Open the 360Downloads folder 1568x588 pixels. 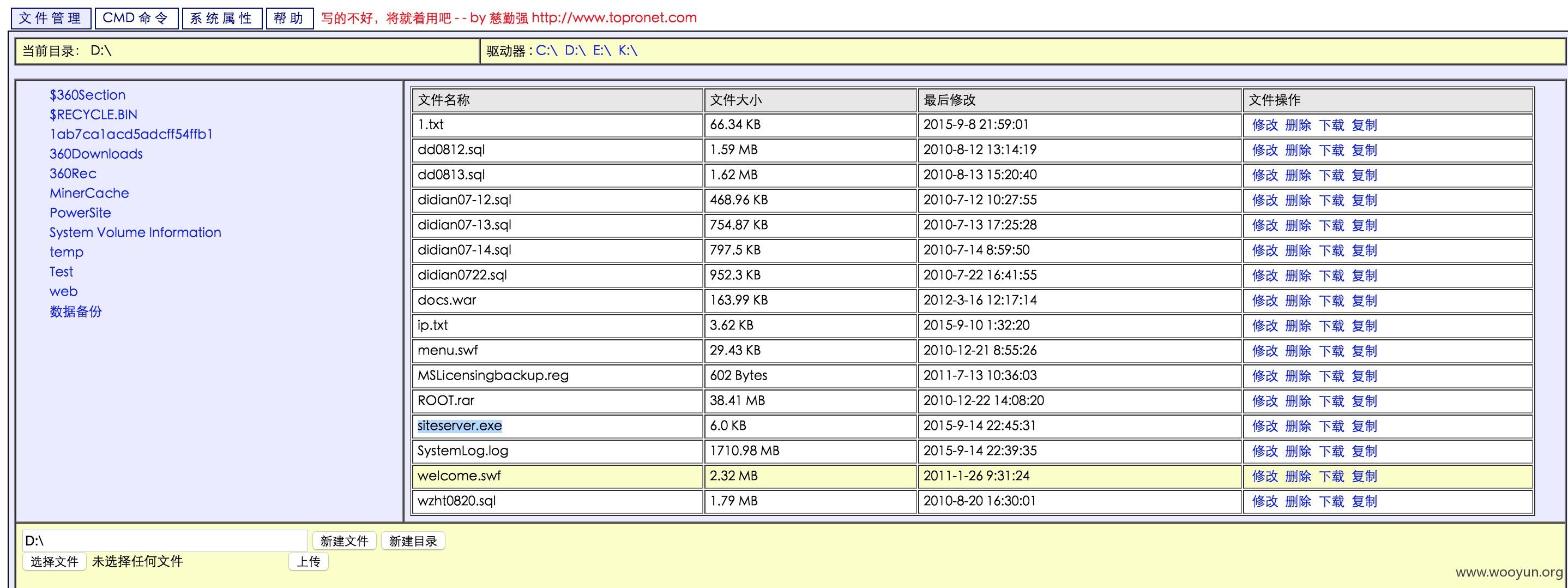point(96,154)
